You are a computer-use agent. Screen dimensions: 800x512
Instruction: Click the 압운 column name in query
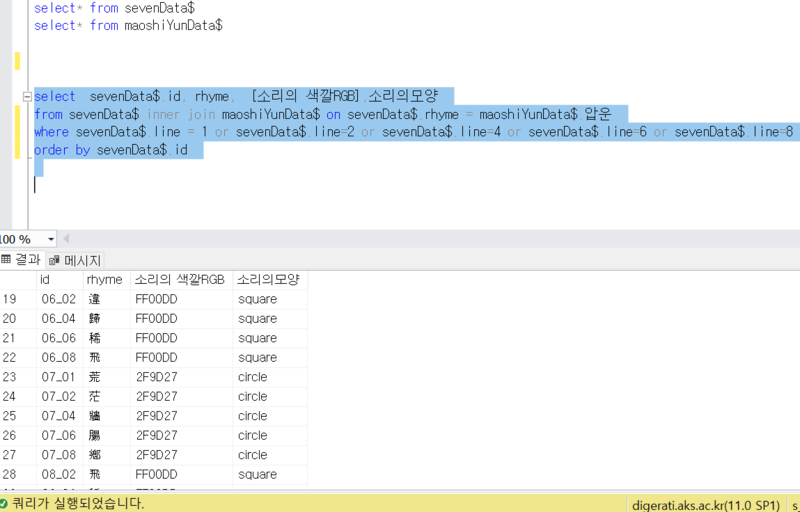tap(597, 114)
